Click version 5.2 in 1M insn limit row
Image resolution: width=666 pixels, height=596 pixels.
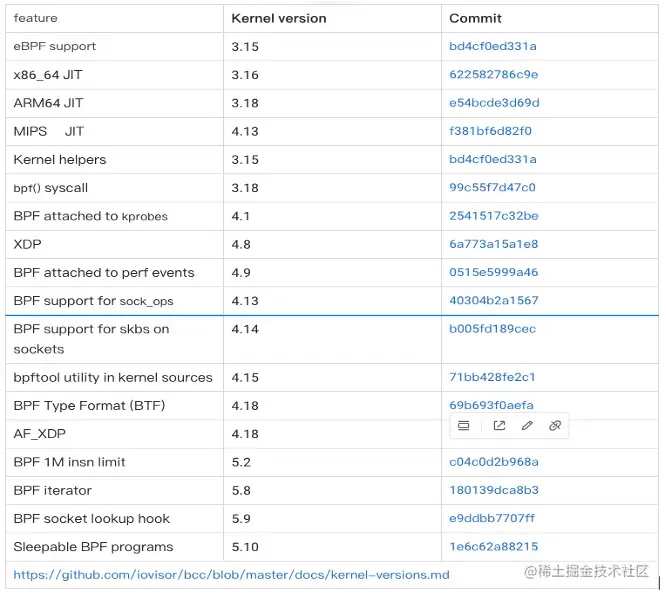coord(241,462)
